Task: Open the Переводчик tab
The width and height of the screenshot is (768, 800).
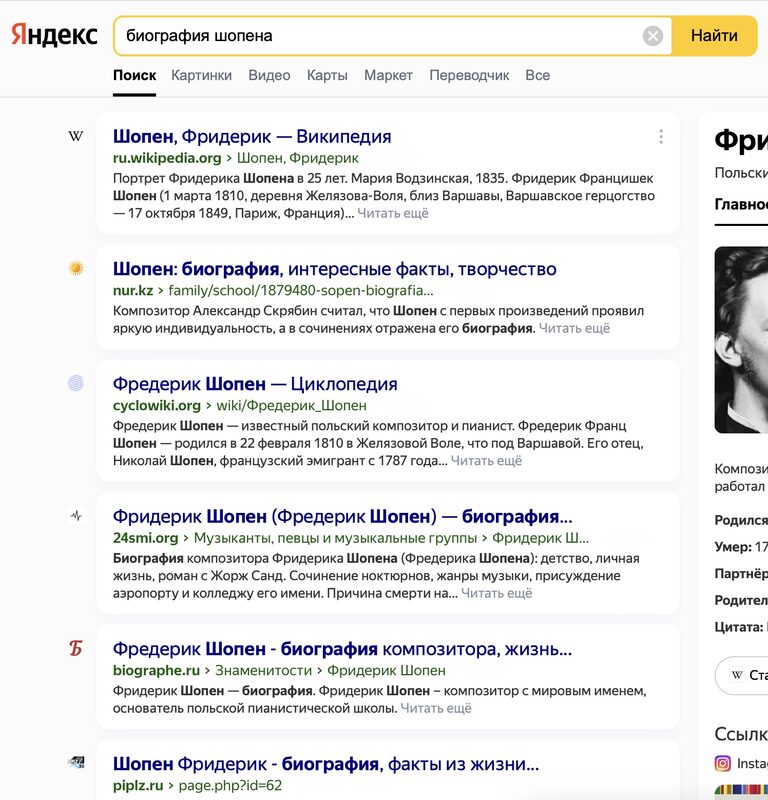Action: [469, 75]
